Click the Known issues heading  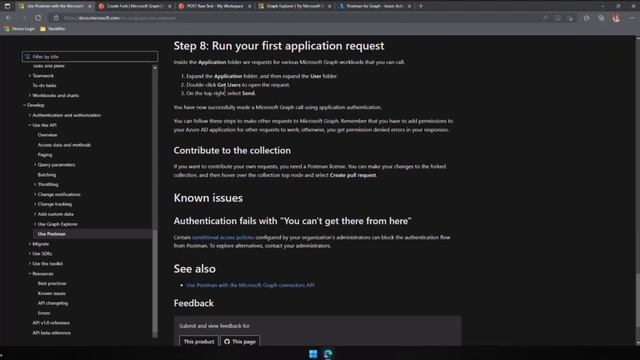[208, 198]
